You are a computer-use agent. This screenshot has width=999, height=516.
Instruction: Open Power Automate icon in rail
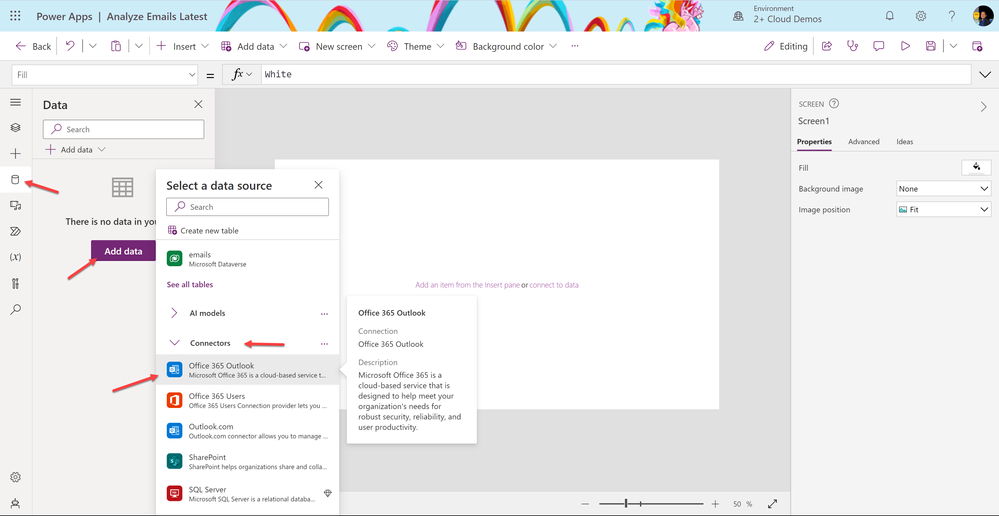pyautogui.click(x=15, y=231)
